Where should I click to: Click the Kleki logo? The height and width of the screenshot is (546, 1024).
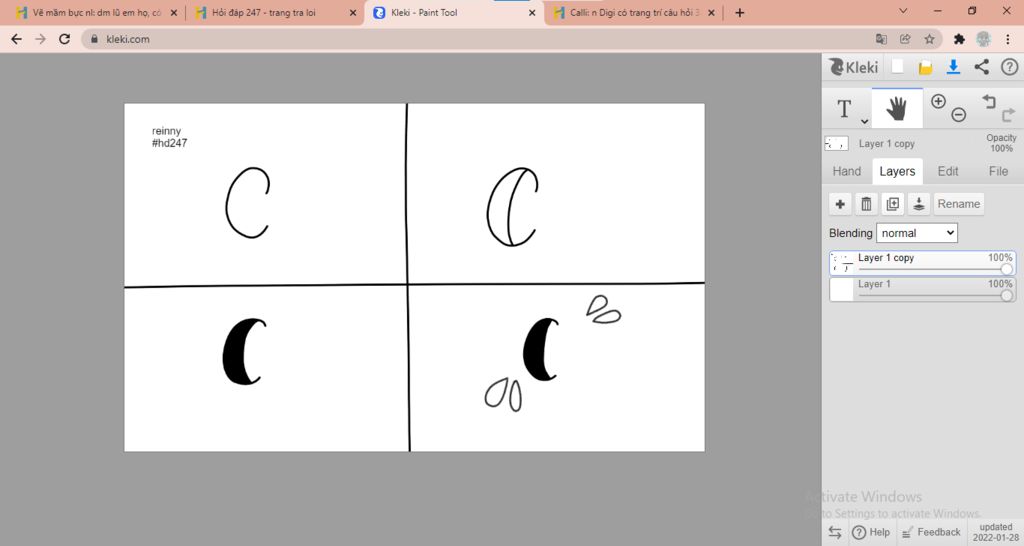(x=854, y=67)
